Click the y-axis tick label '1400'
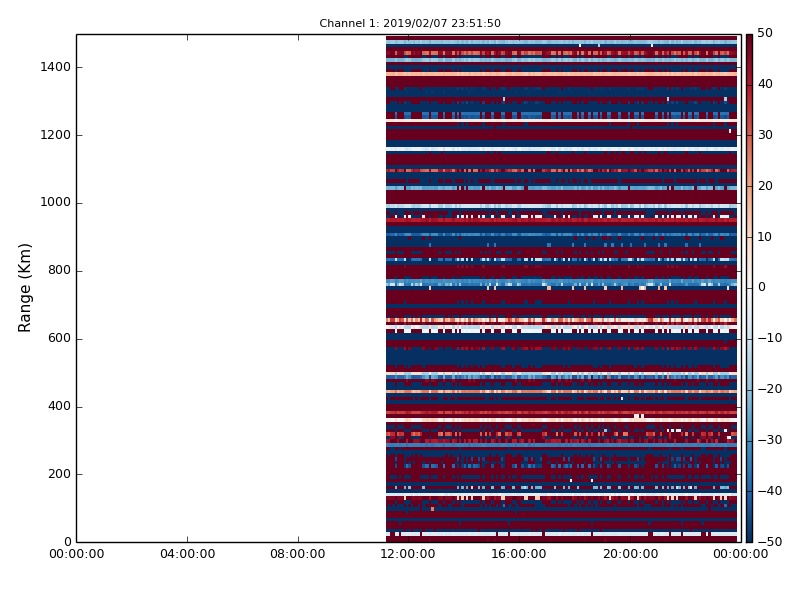 [56, 67]
